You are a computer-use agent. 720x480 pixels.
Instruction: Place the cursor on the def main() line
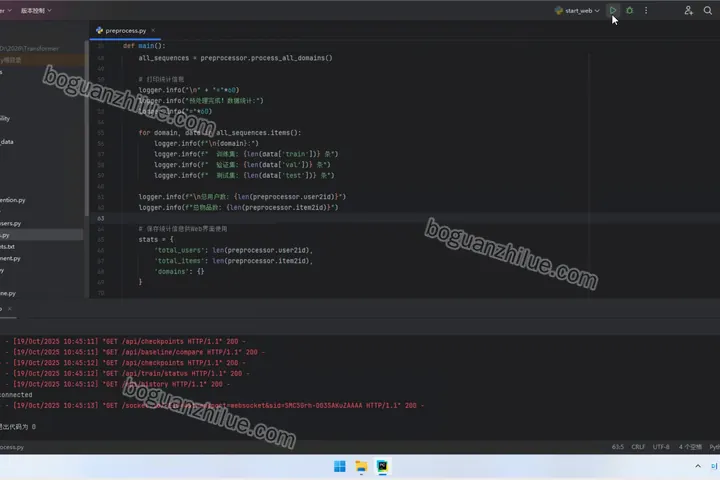(144, 46)
